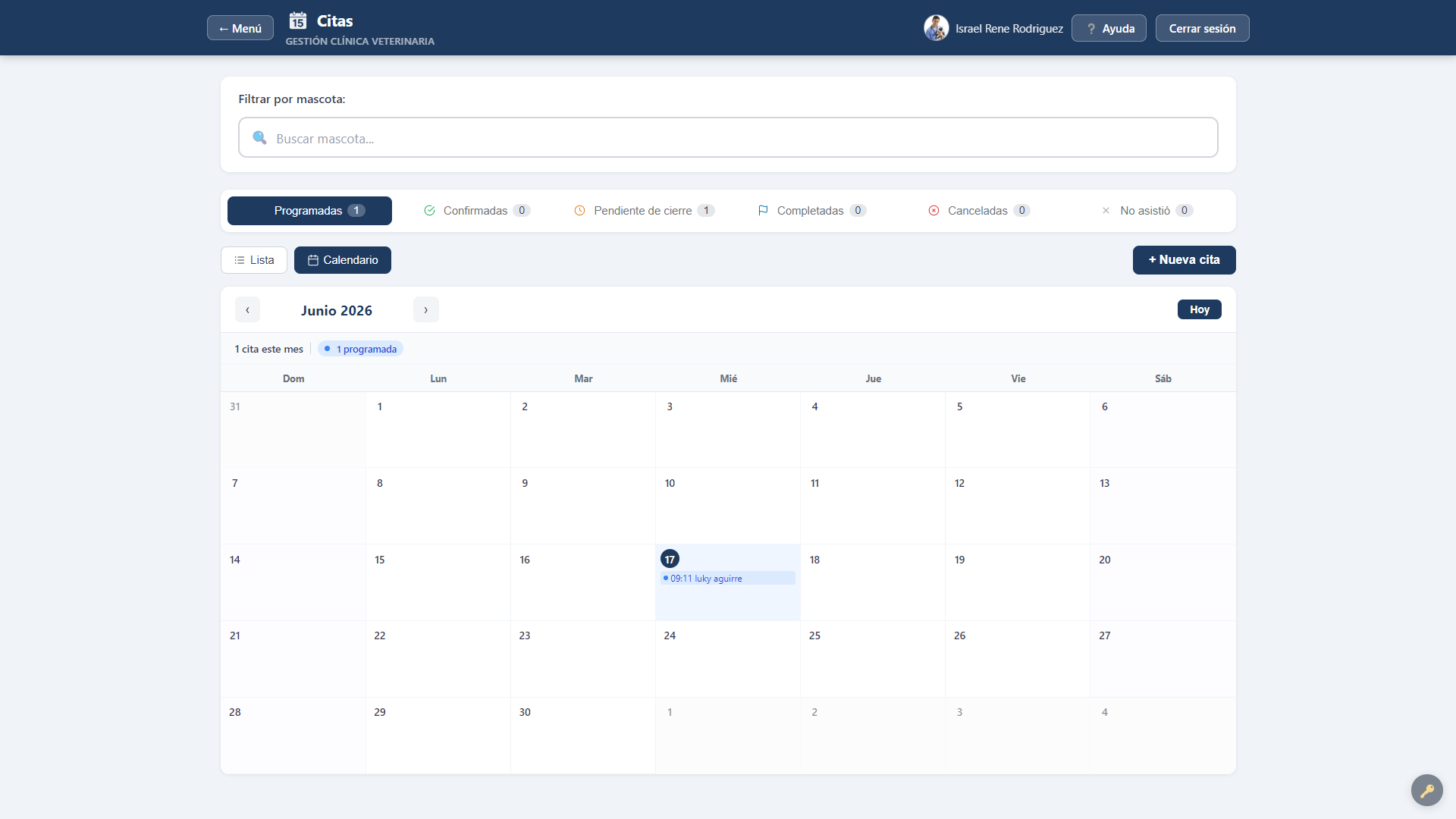This screenshot has width=1456, height=819.
Task: Click the Citas calendar icon in the header
Action: 298,20
